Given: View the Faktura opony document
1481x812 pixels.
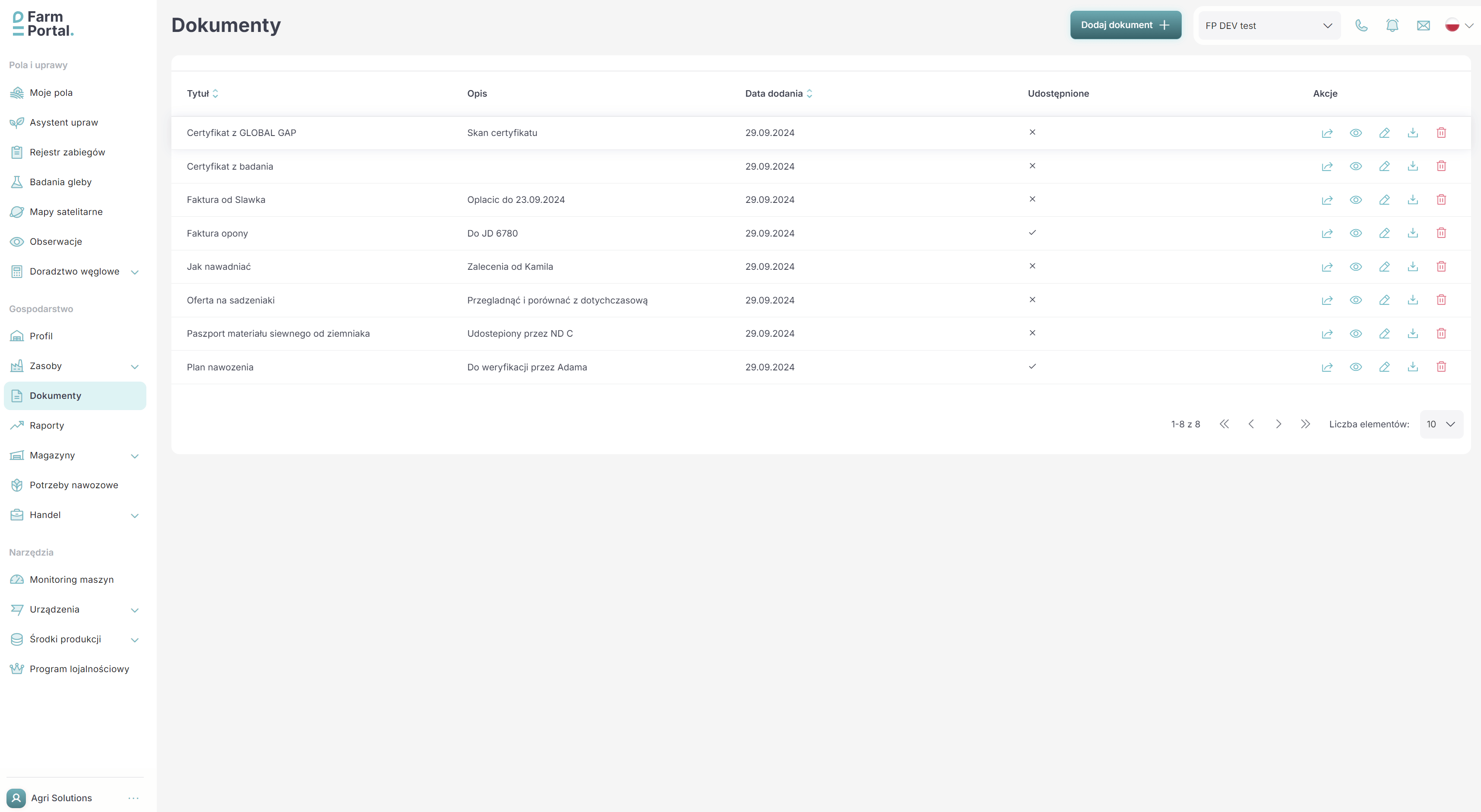Looking at the screenshot, I should point(1356,233).
